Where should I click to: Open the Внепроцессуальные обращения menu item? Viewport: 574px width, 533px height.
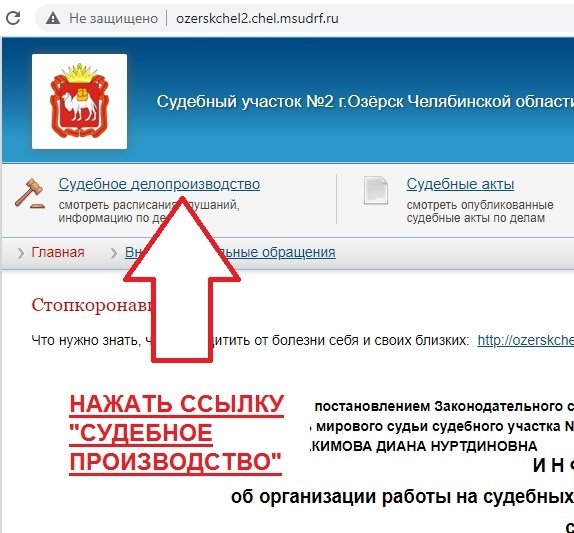coord(230,252)
